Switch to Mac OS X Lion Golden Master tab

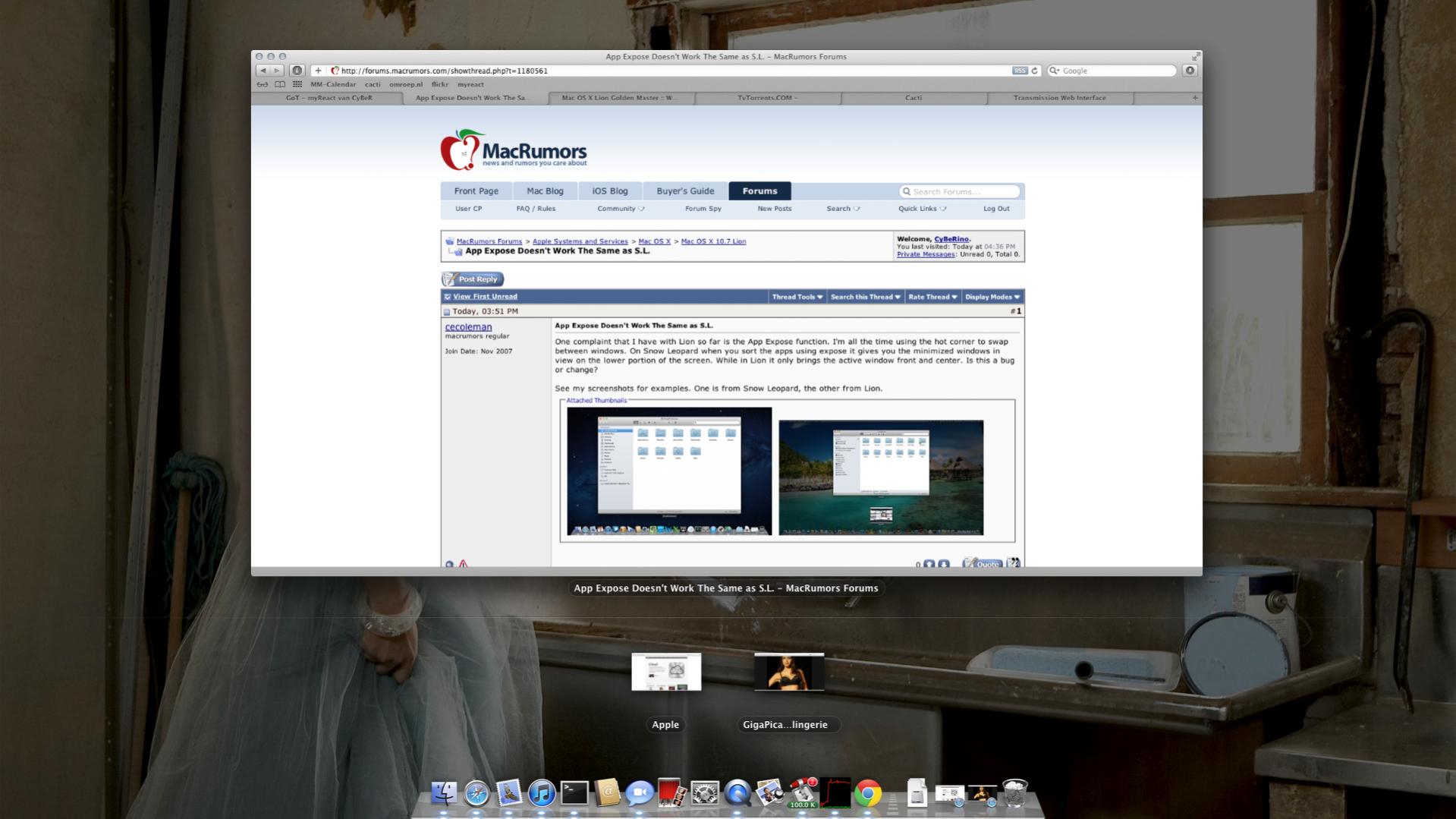click(620, 98)
